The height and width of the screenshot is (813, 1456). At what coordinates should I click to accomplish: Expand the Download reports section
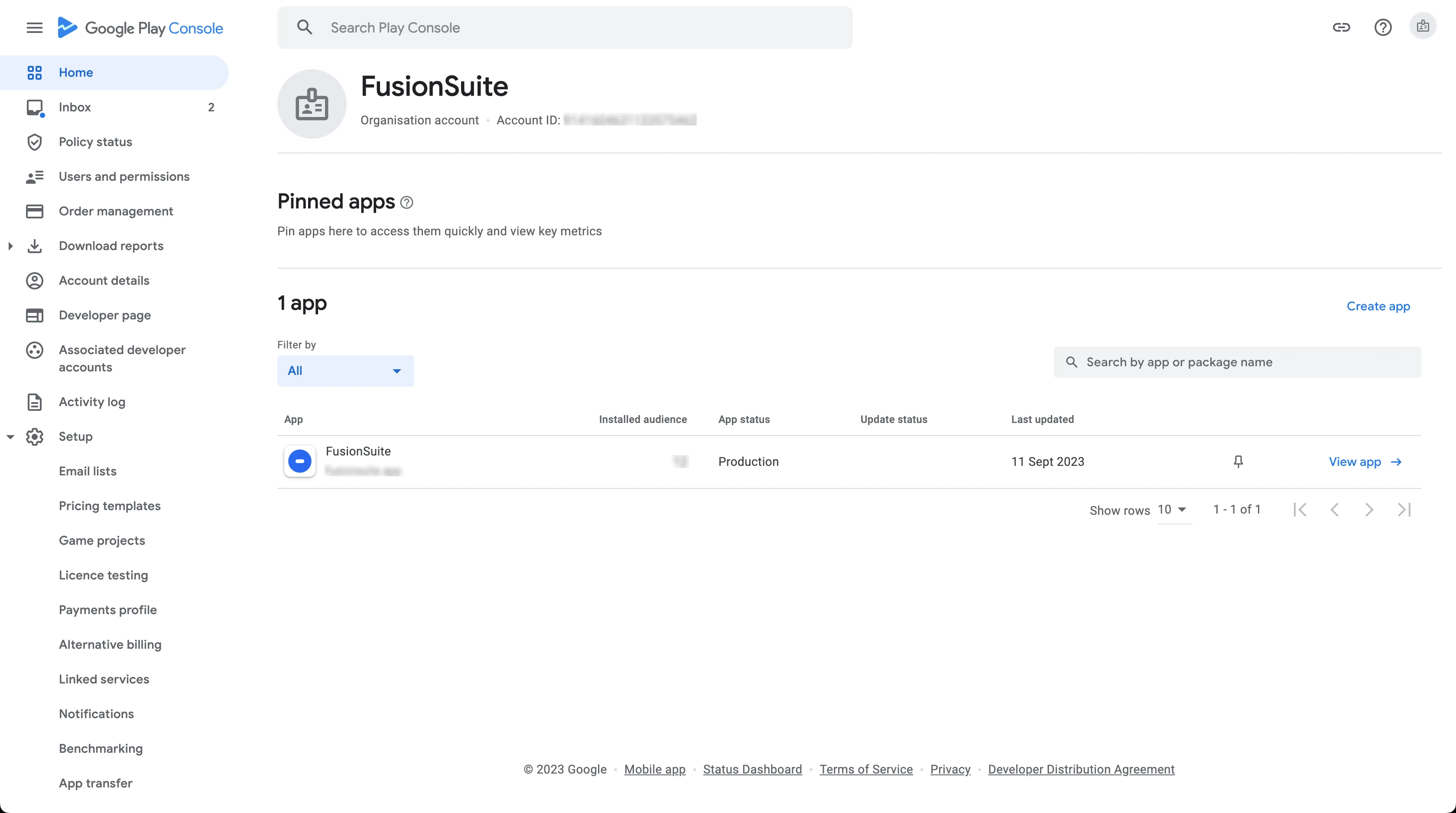point(10,246)
